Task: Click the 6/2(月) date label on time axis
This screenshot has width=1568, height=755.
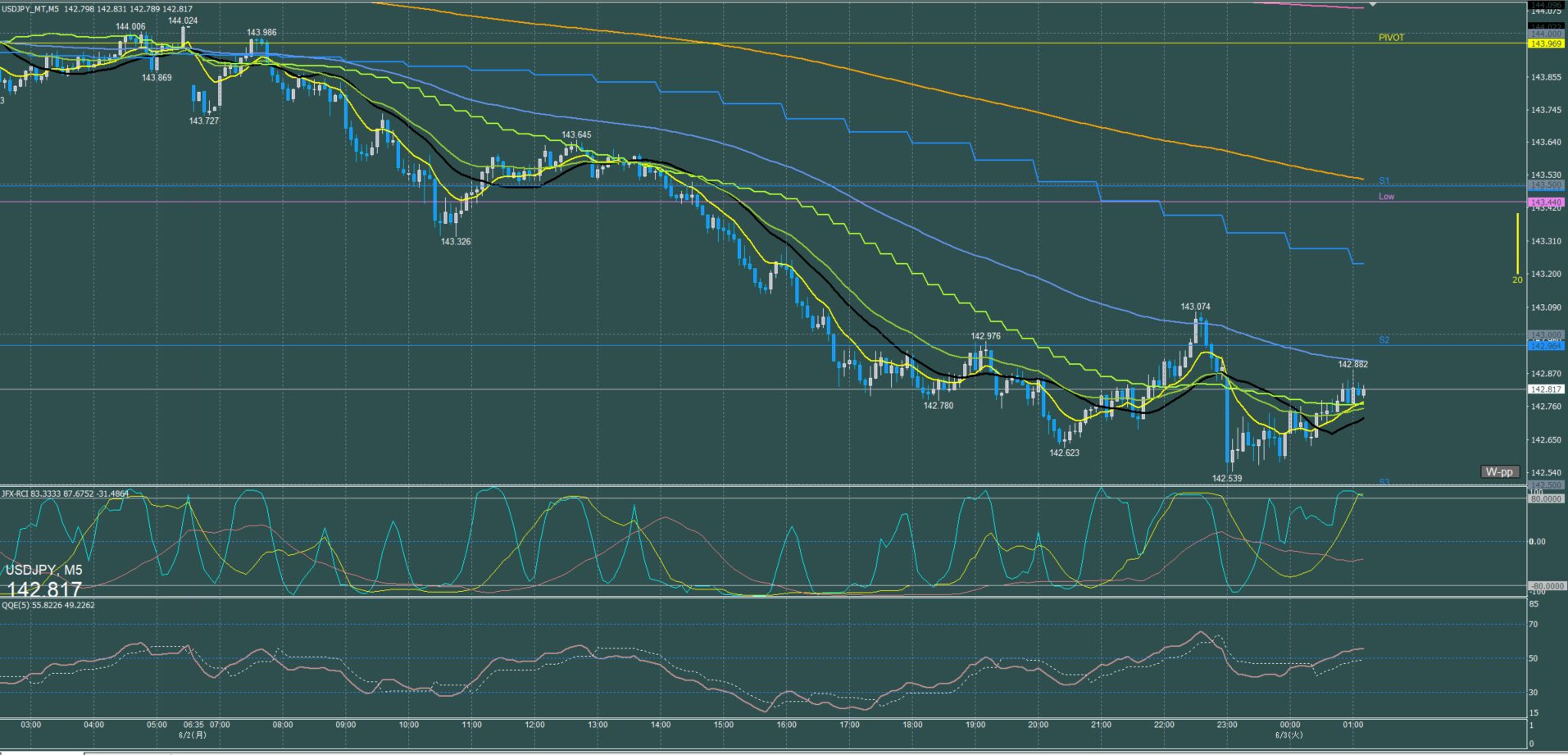Action: 193,735
